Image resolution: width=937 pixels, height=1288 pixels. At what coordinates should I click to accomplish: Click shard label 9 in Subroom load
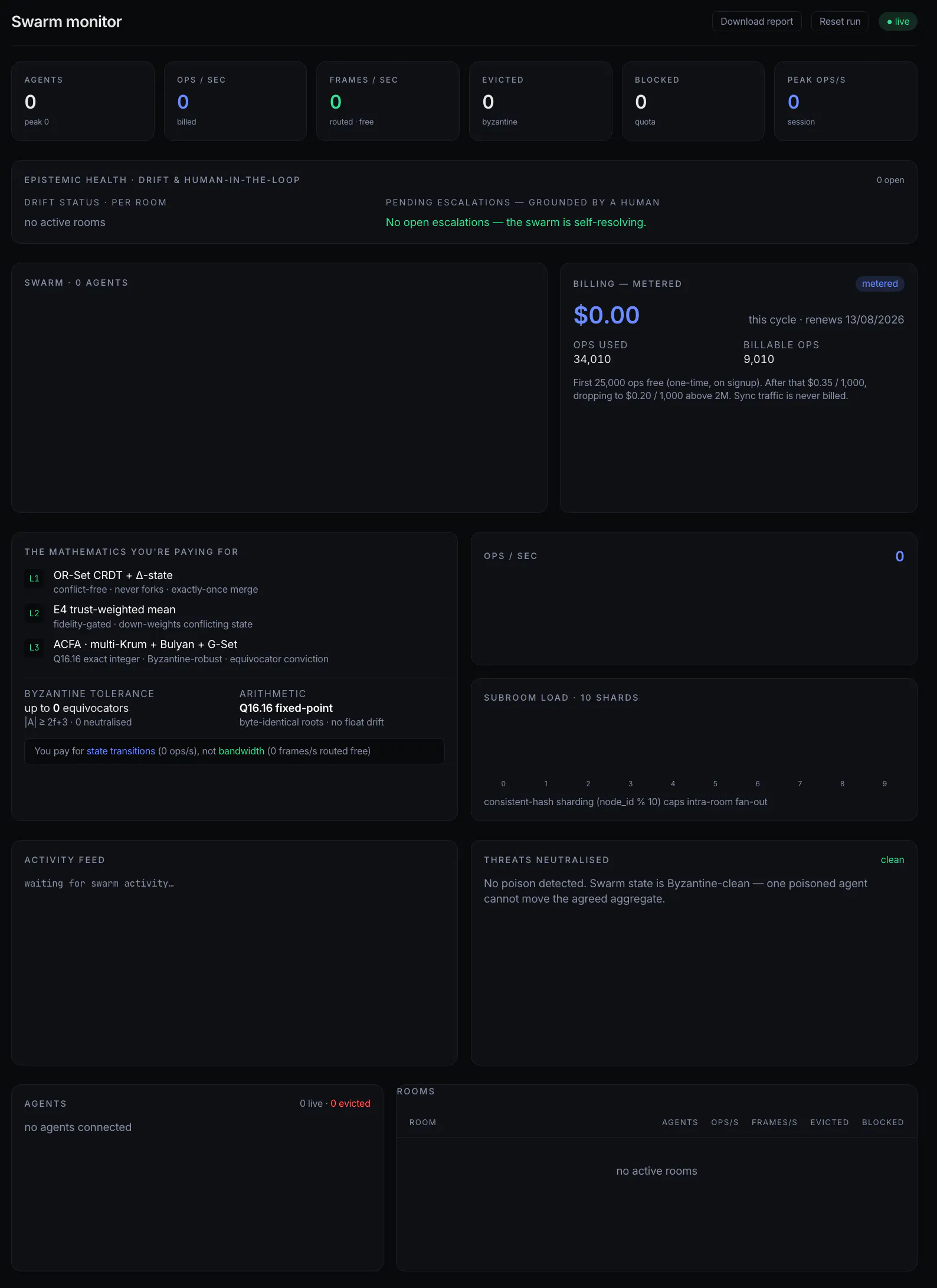tap(884, 784)
